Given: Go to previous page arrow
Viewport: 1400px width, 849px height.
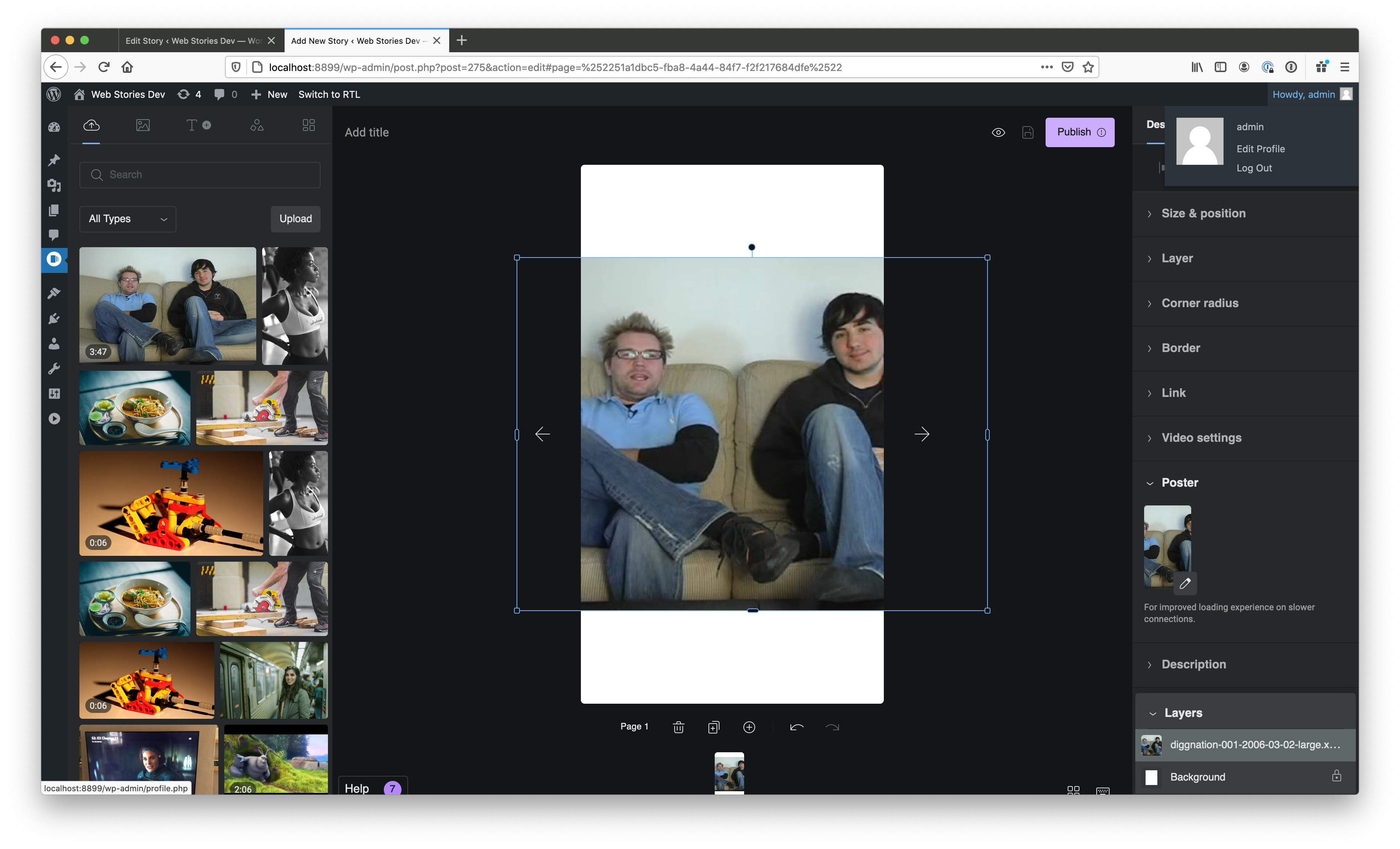Looking at the screenshot, I should point(542,434).
